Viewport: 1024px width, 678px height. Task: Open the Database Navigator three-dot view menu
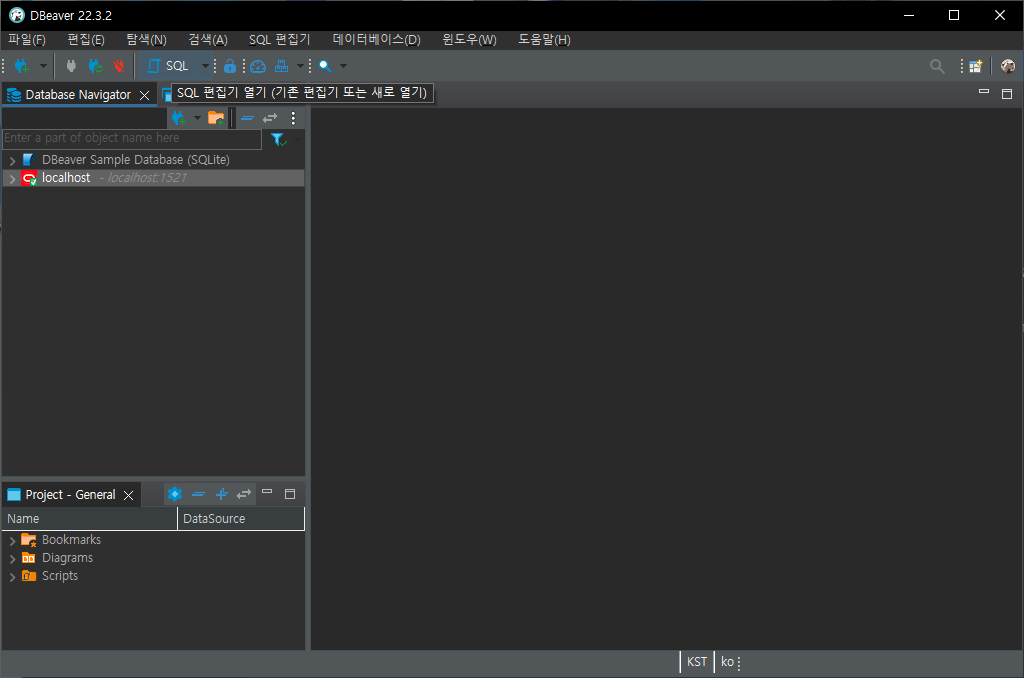pos(293,118)
